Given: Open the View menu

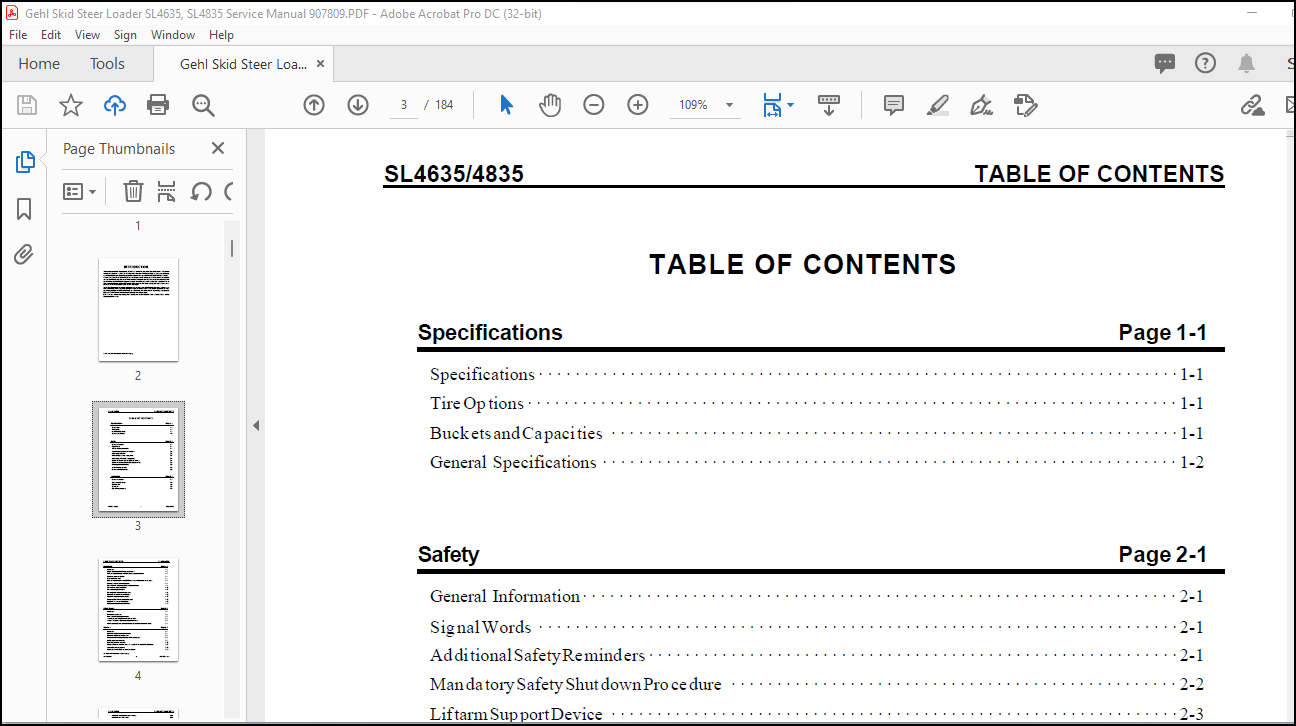Looking at the screenshot, I should point(88,34).
